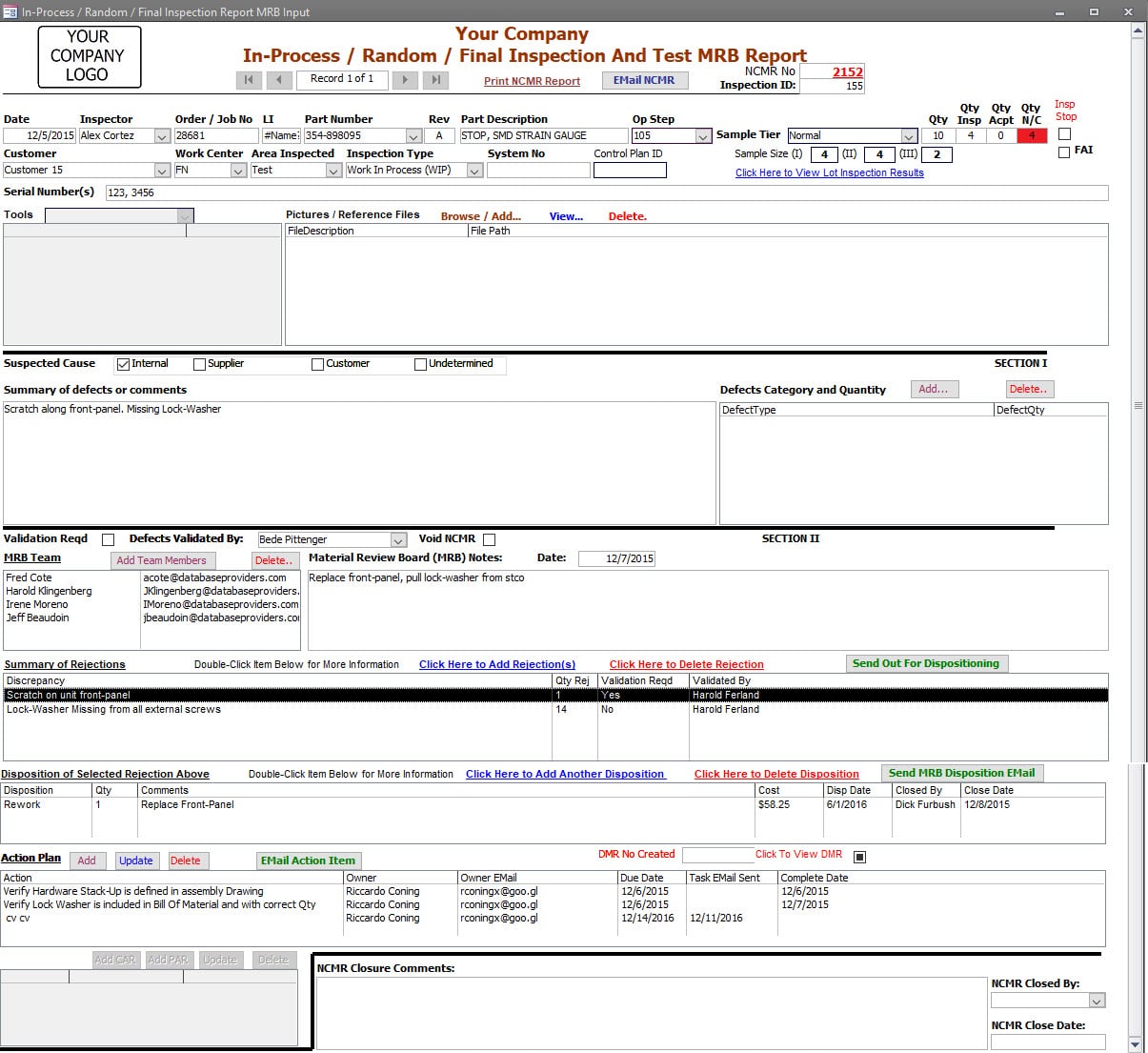
Task: Delete a defect category
Action: 1029,389
